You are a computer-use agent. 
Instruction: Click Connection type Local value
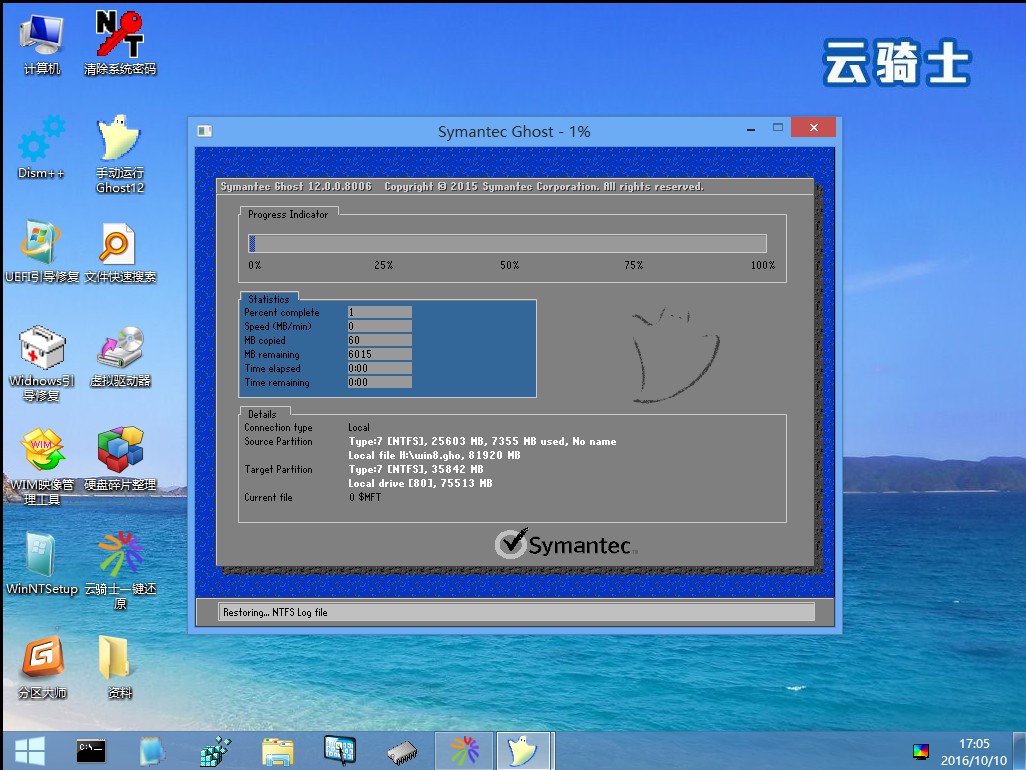pyautogui.click(x=359, y=427)
